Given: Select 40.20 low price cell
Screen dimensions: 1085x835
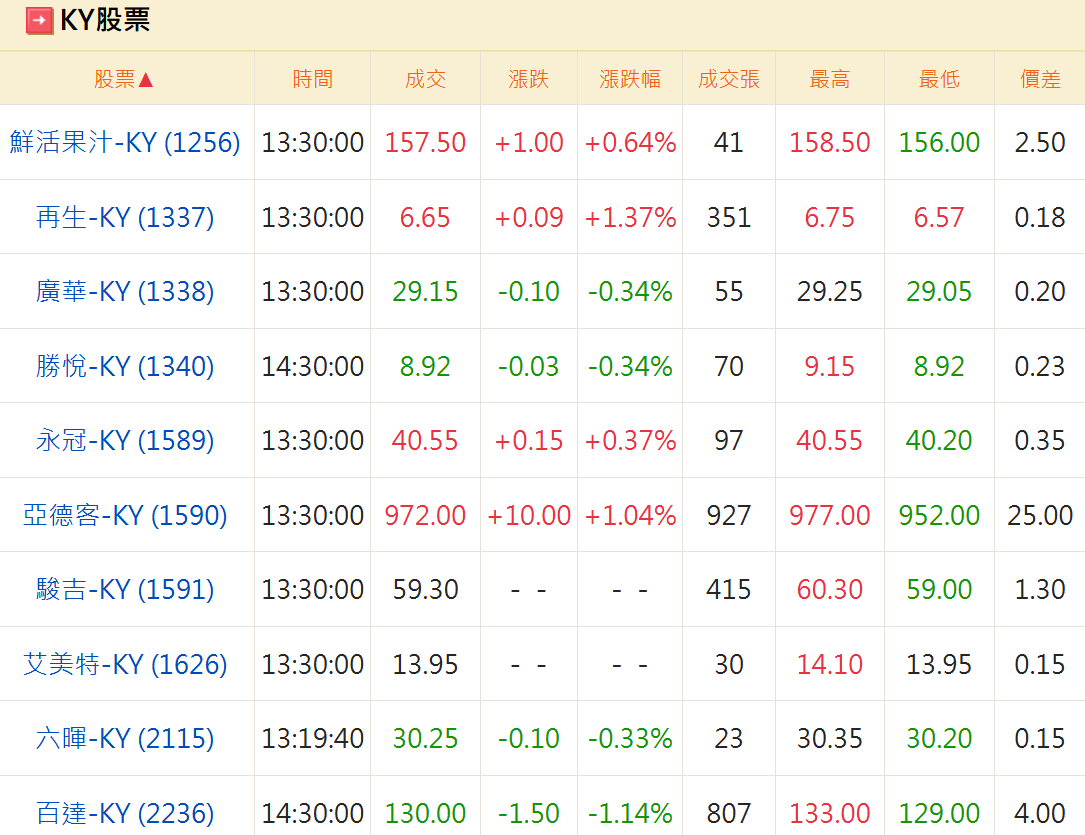Looking at the screenshot, I should 939,441.
